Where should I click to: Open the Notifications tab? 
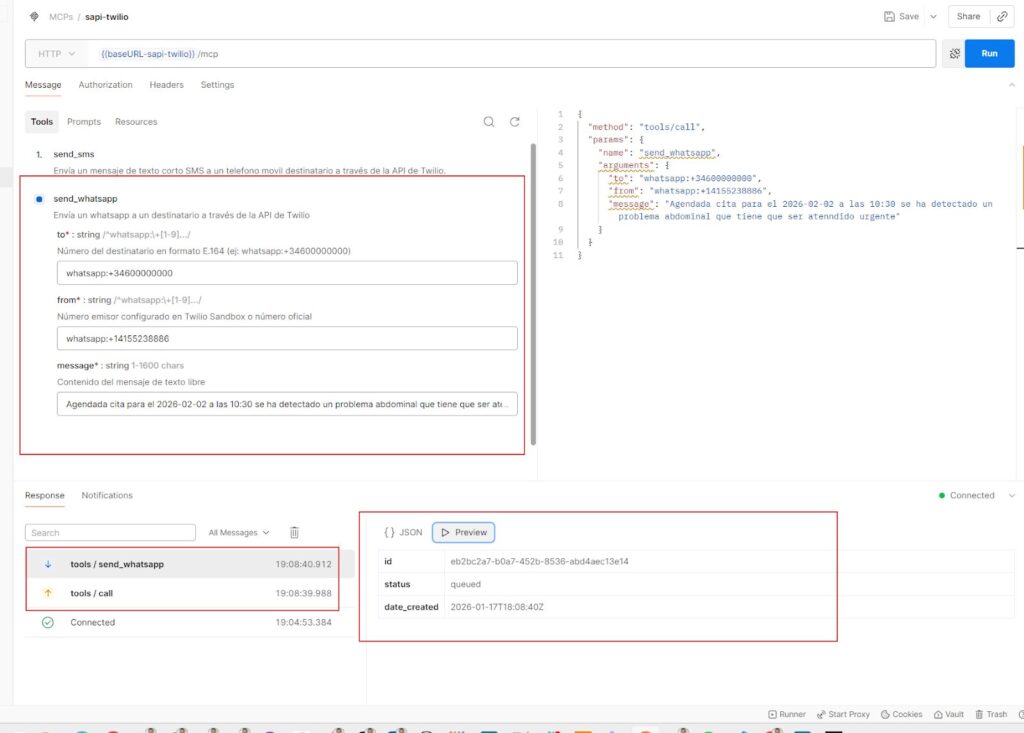pos(107,495)
